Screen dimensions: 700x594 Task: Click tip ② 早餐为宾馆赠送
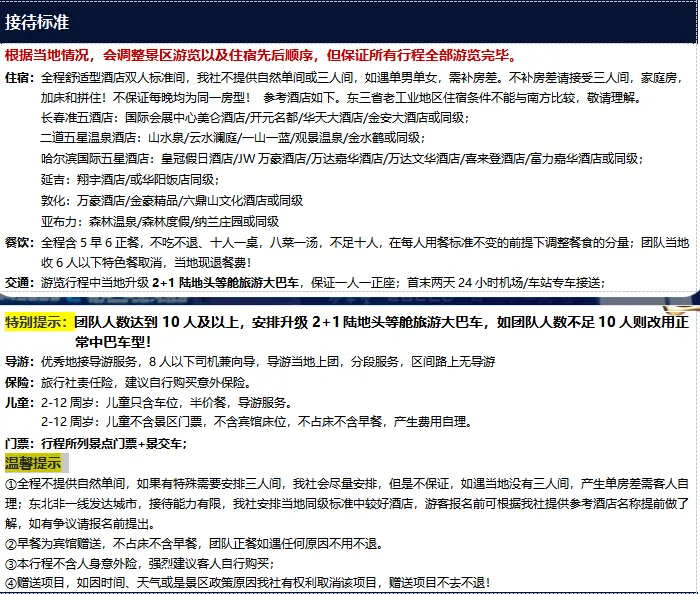coord(195,543)
